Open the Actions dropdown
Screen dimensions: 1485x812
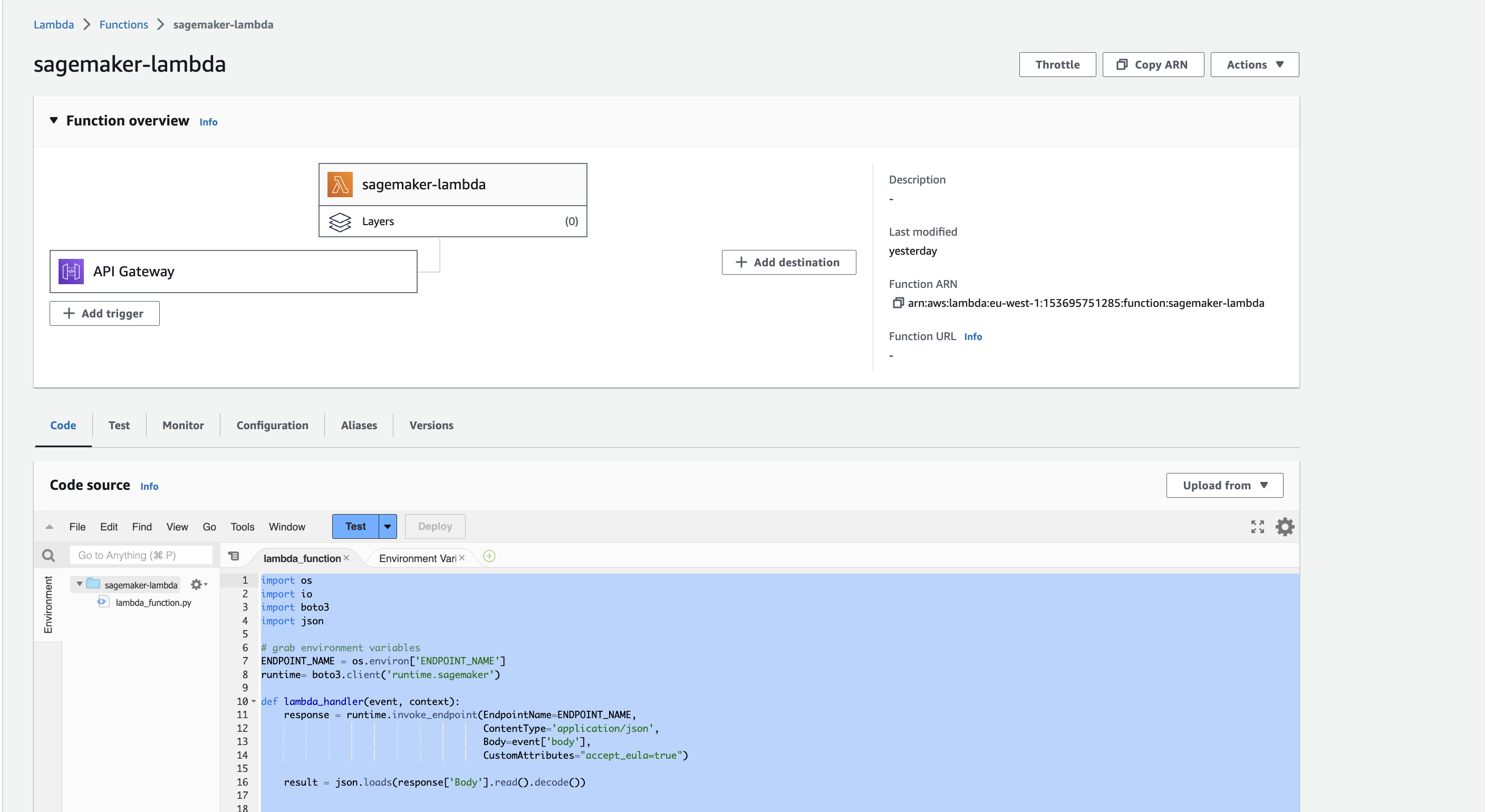pyautogui.click(x=1255, y=64)
